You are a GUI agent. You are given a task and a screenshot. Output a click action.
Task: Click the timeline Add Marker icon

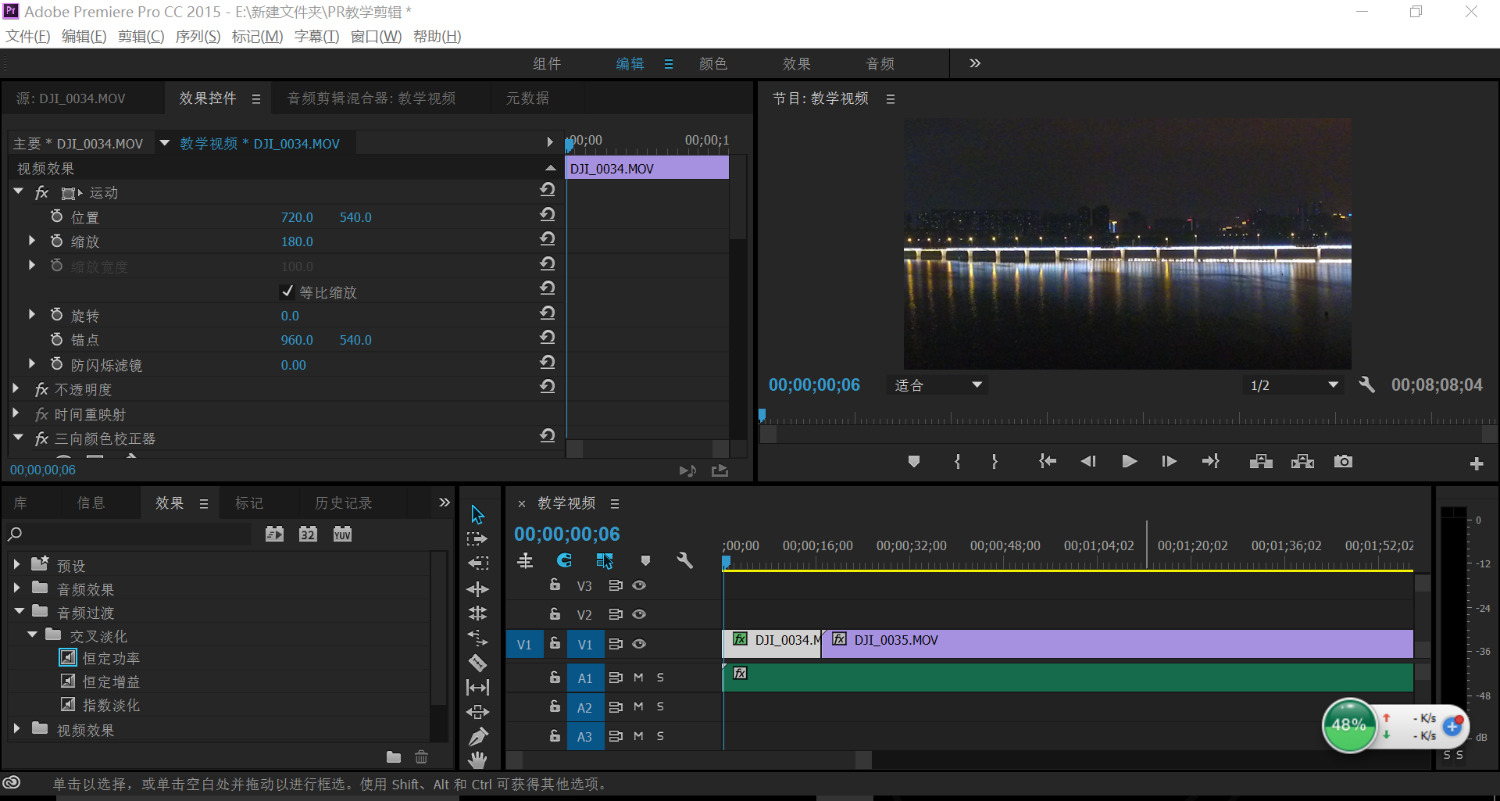[645, 561]
